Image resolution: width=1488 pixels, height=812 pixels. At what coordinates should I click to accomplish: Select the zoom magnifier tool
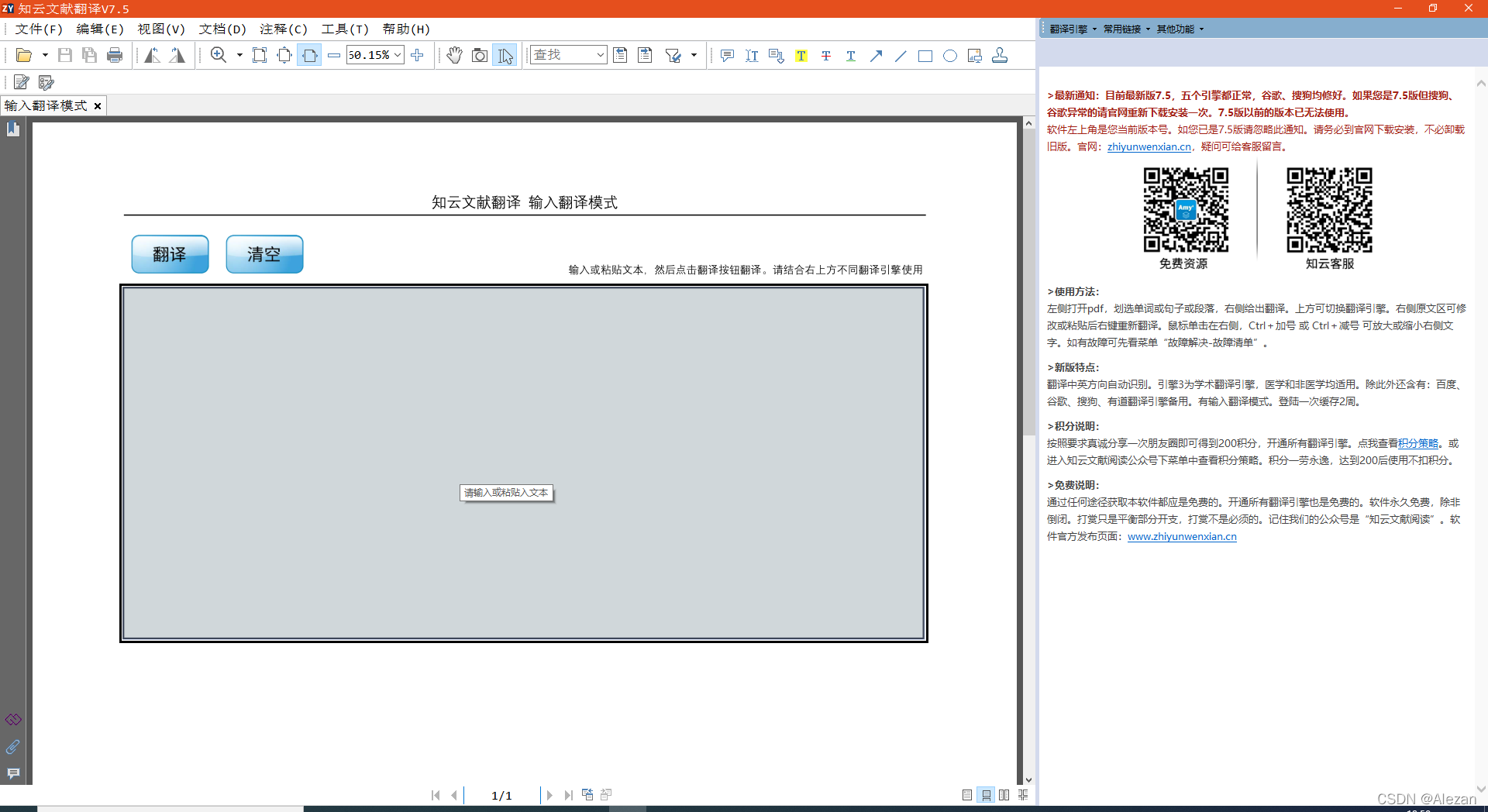coord(219,55)
